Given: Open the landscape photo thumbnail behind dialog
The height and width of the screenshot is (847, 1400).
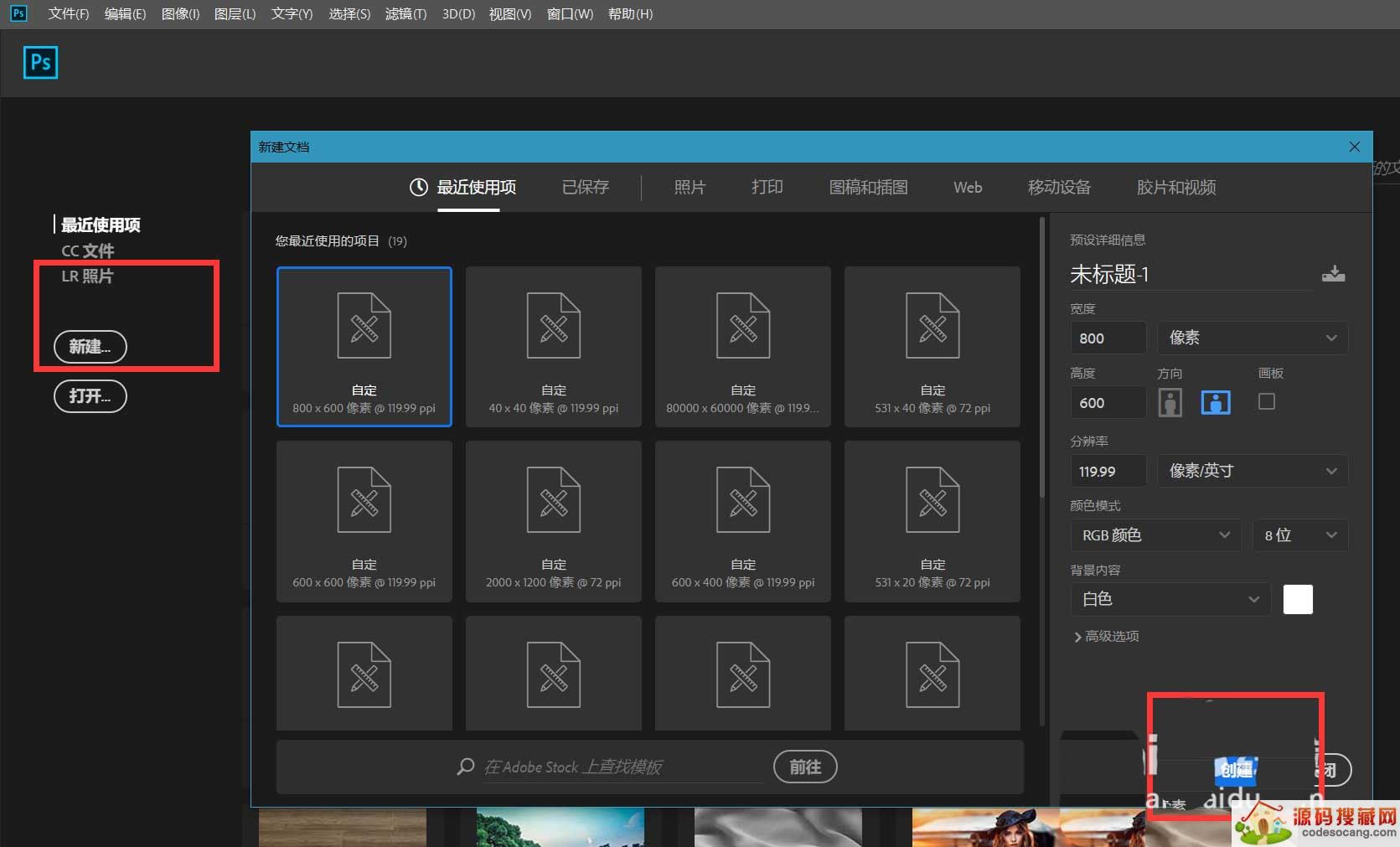Looking at the screenshot, I should pyautogui.click(x=561, y=827).
